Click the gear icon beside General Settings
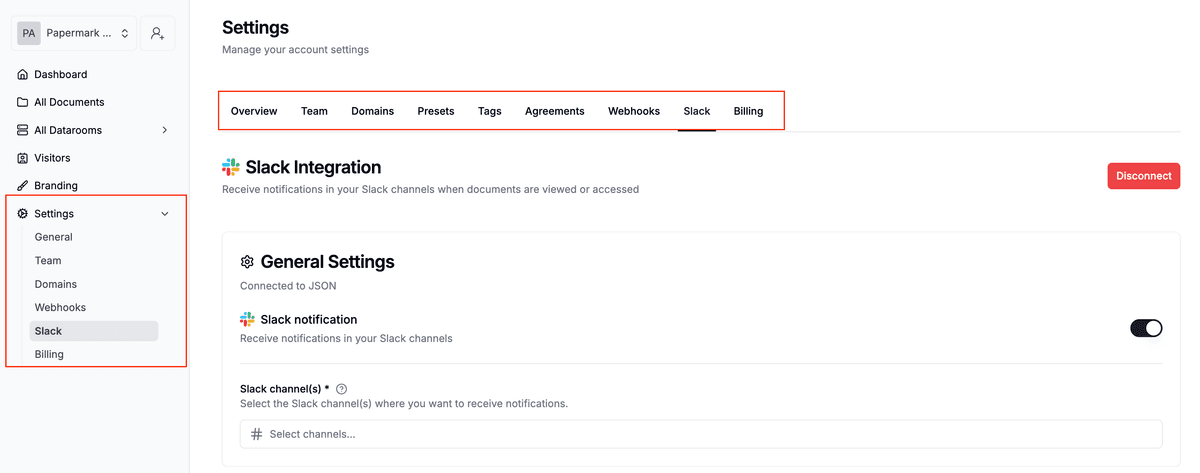This screenshot has height=473, width=1200. click(x=247, y=262)
